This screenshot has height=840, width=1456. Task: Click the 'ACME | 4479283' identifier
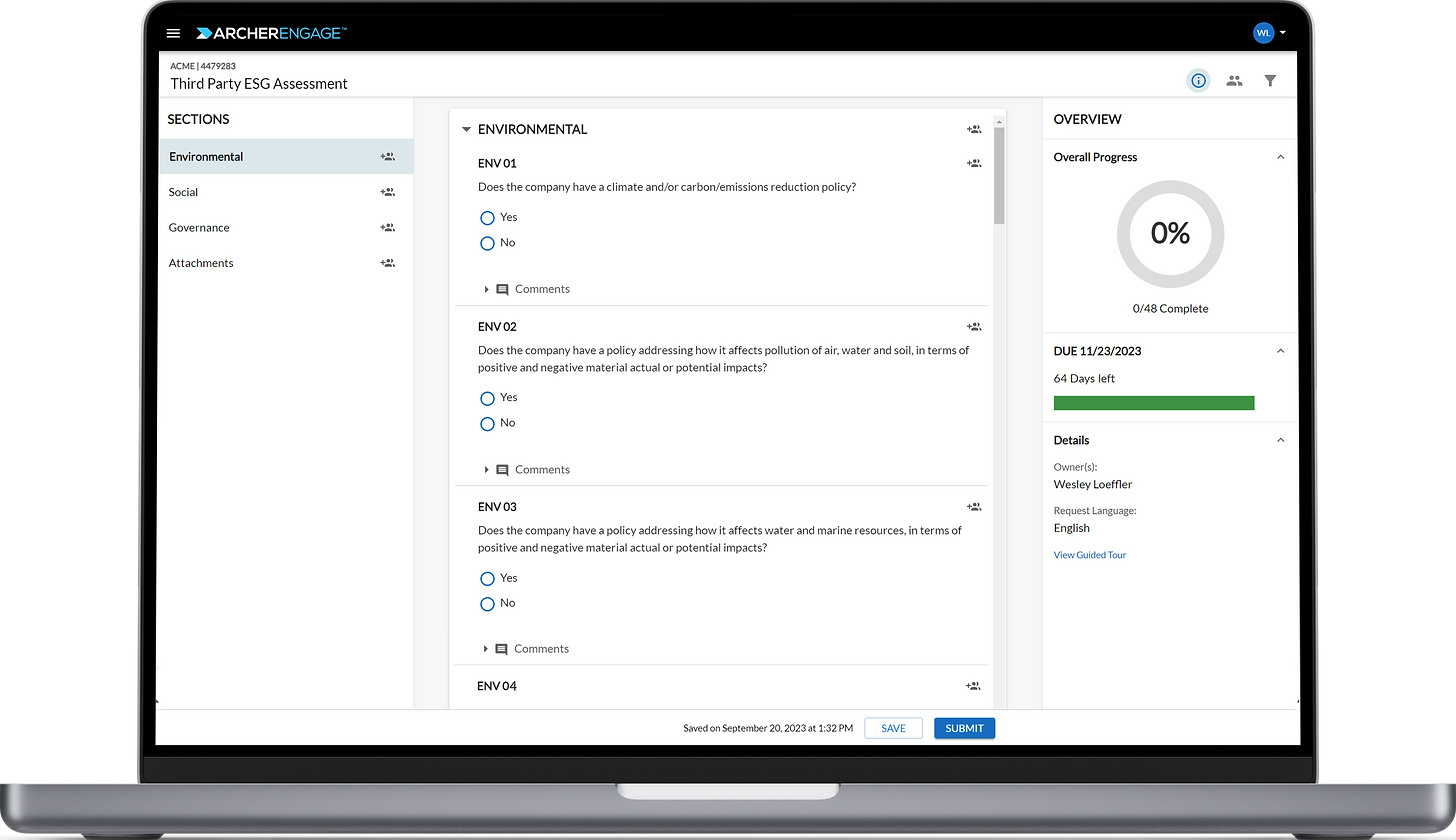click(203, 66)
